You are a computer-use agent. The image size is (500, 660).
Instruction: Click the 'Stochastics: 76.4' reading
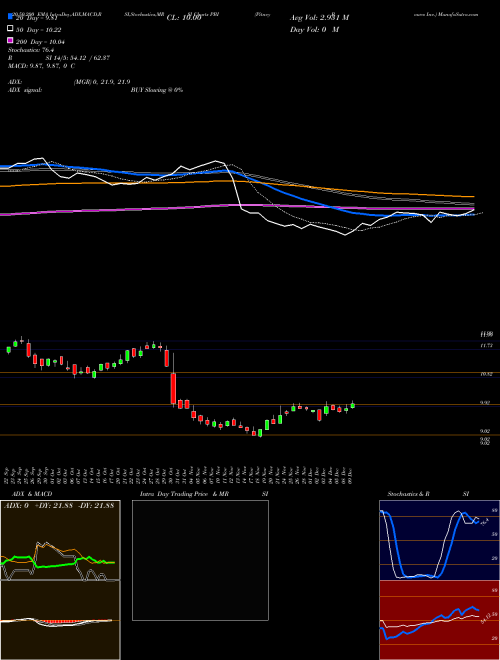31,50
